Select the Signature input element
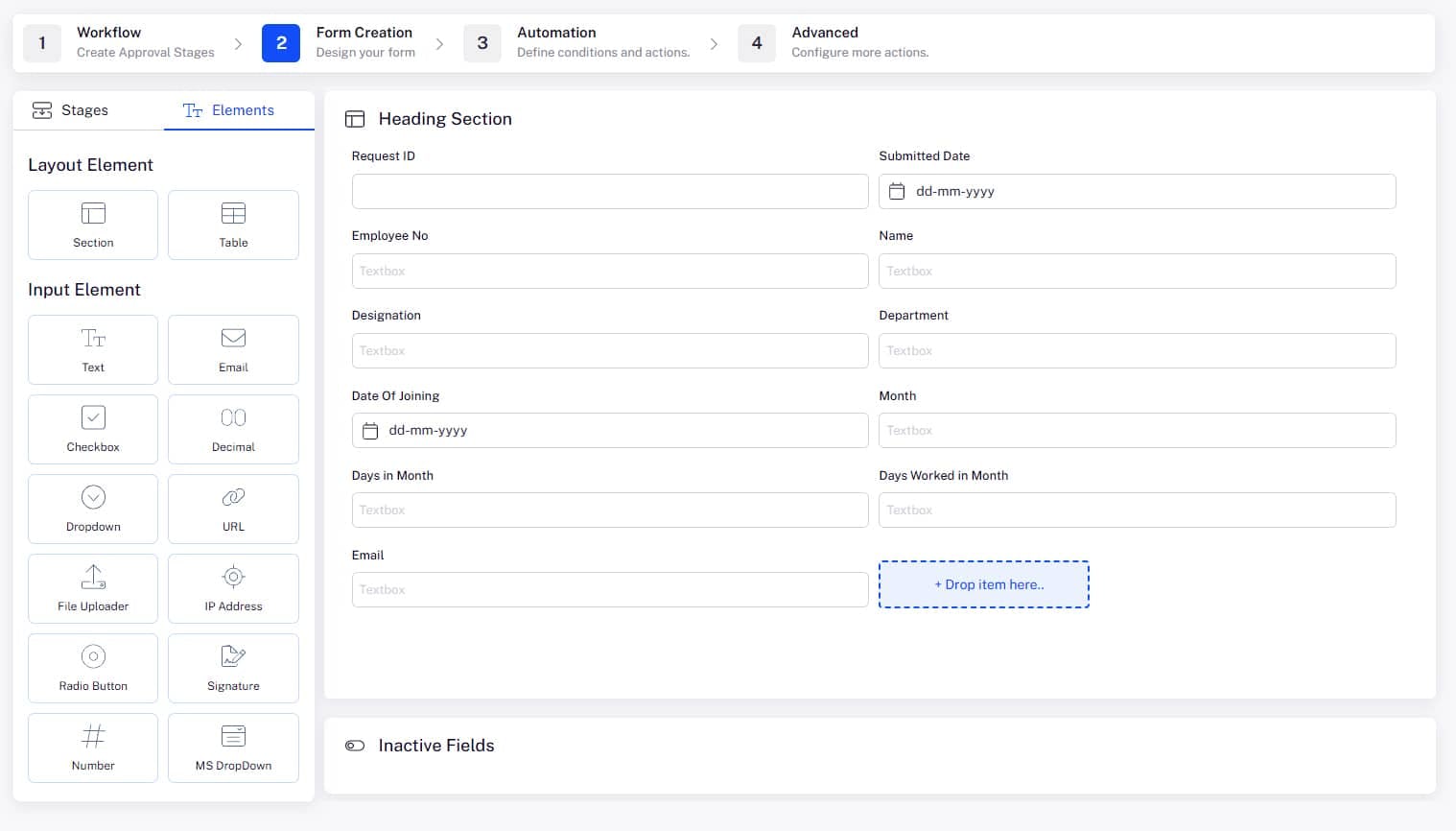 (x=233, y=668)
